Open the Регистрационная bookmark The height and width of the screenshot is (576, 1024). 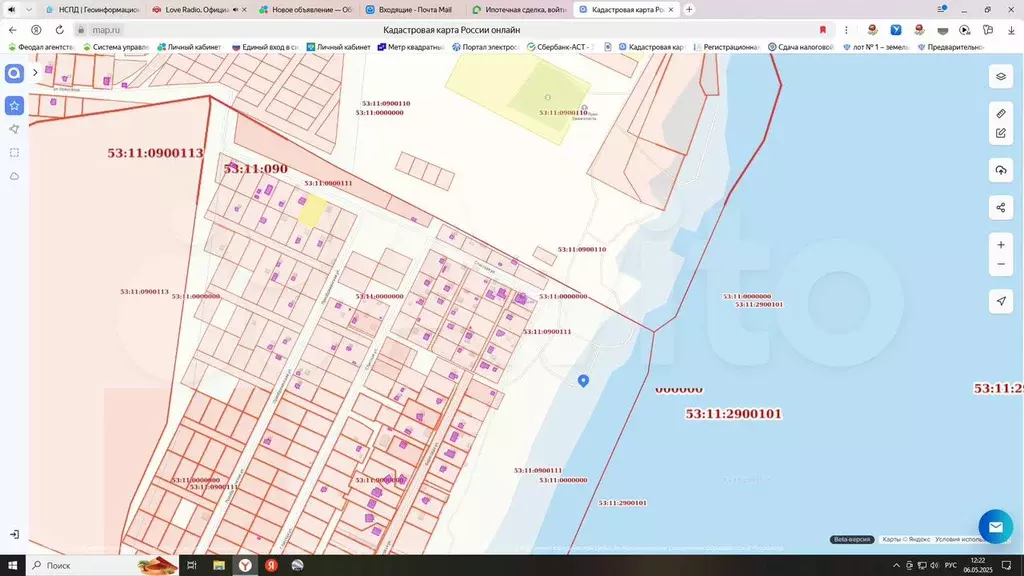[x=727, y=47]
